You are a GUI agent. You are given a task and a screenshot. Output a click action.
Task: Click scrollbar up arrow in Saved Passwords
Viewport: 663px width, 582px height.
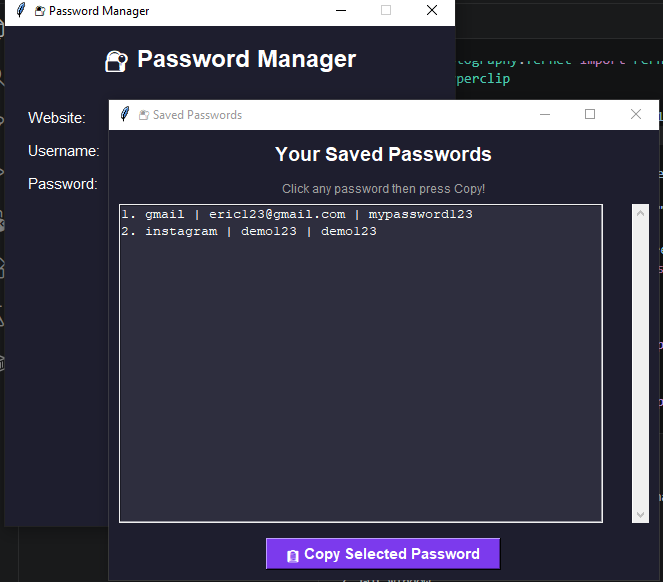[640, 213]
